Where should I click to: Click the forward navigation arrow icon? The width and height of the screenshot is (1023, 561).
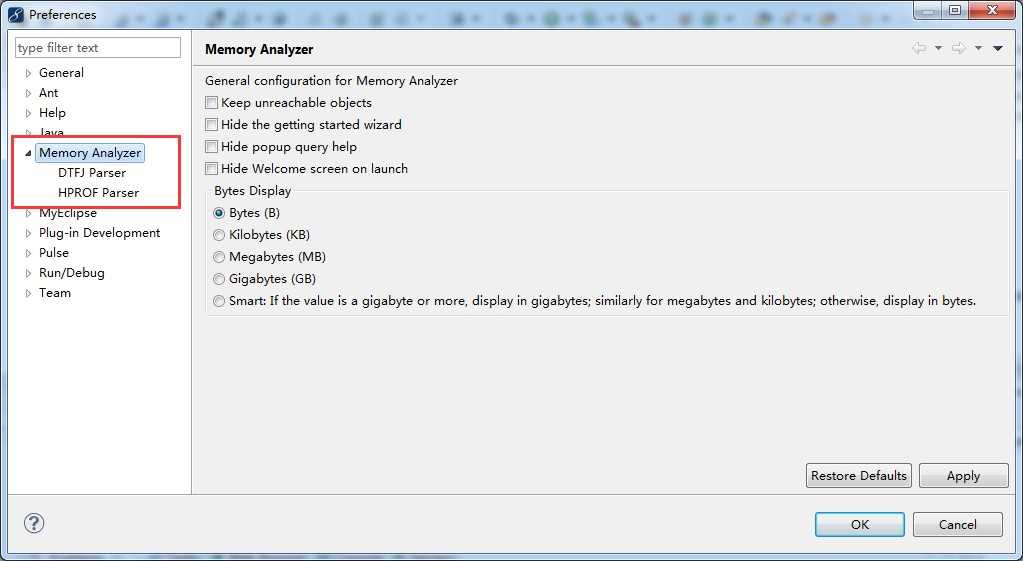pyautogui.click(x=958, y=48)
